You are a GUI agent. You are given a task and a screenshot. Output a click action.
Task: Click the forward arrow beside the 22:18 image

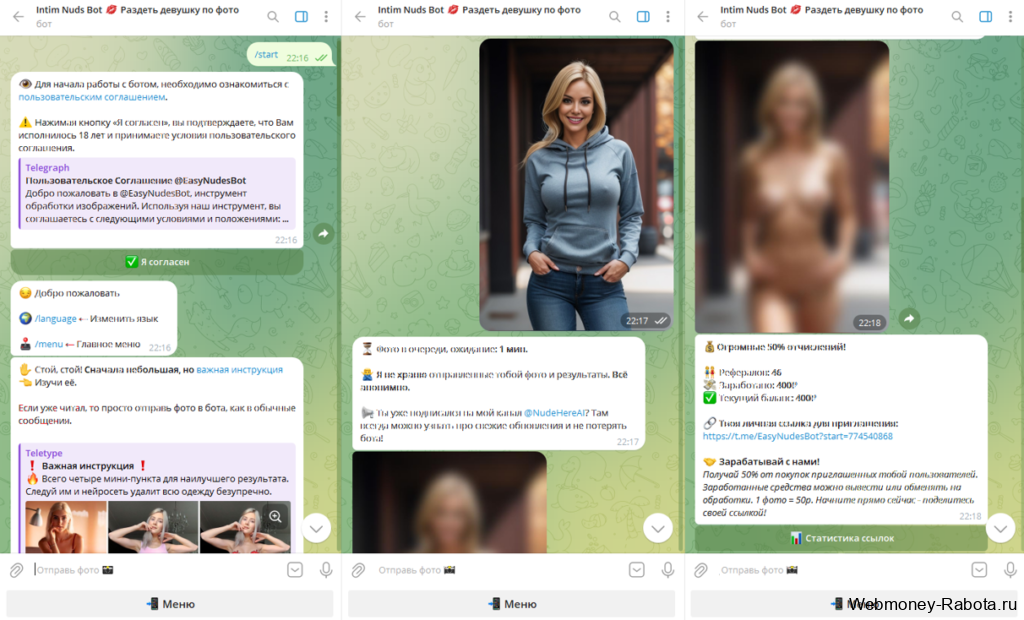pyautogui.click(x=909, y=318)
